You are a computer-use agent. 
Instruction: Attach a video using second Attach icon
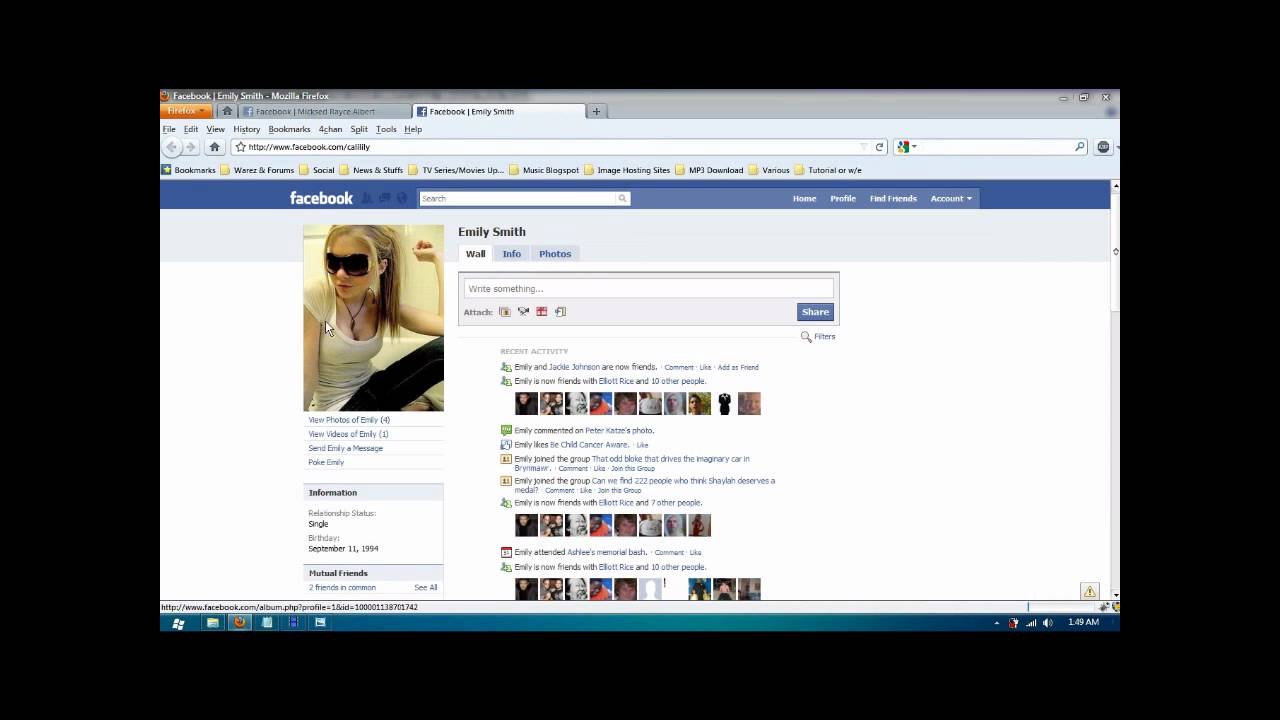point(523,312)
